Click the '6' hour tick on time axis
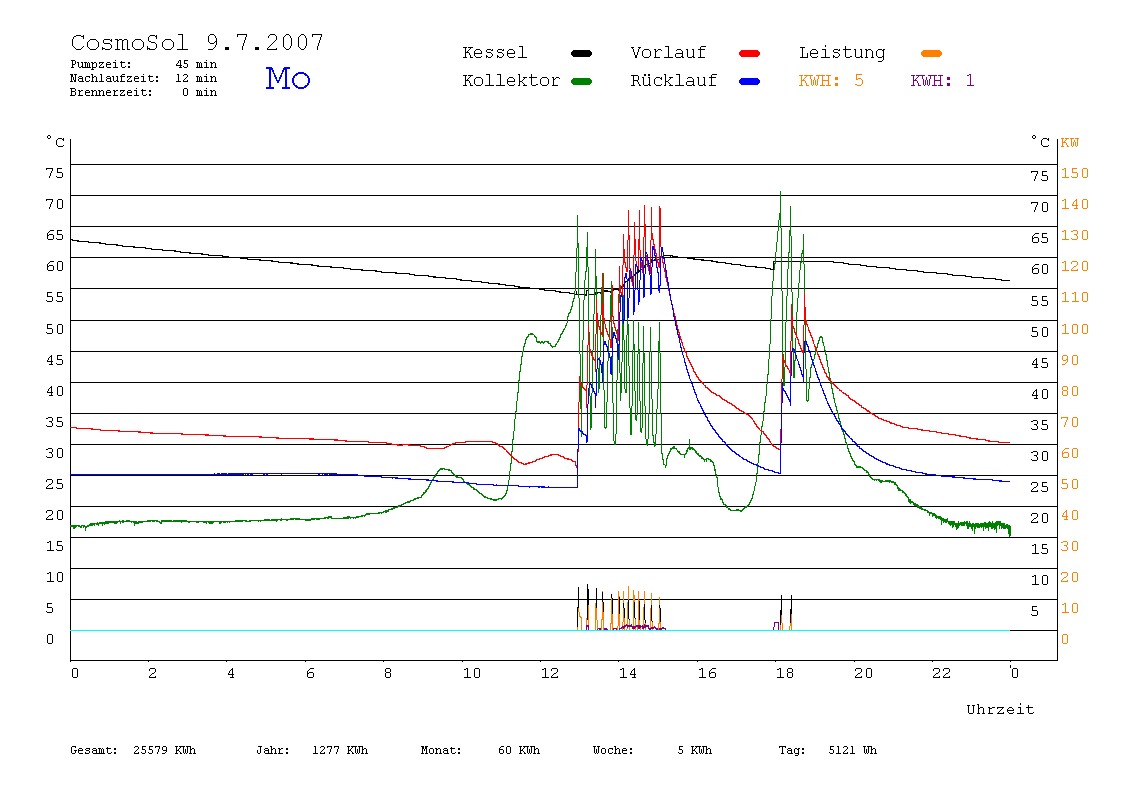This screenshot has height=812, width=1148. click(310, 674)
